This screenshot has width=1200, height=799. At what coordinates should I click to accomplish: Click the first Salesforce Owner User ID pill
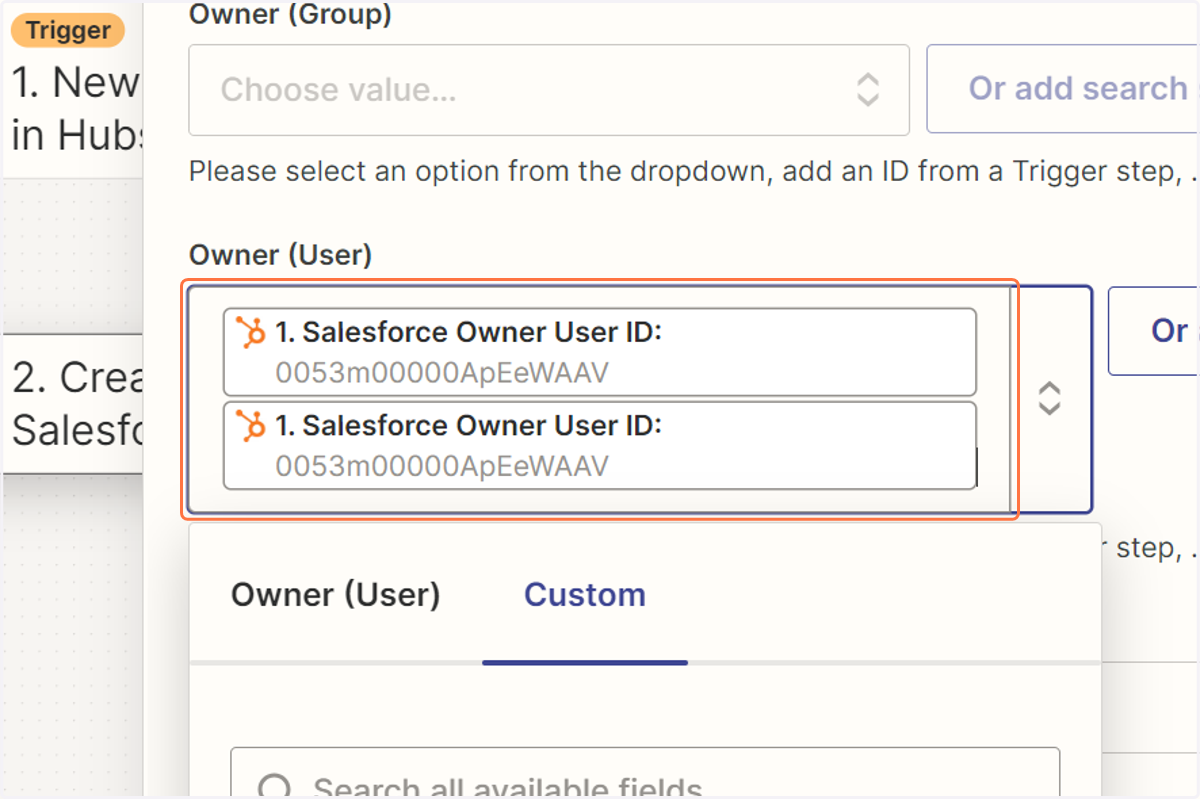[600, 352]
